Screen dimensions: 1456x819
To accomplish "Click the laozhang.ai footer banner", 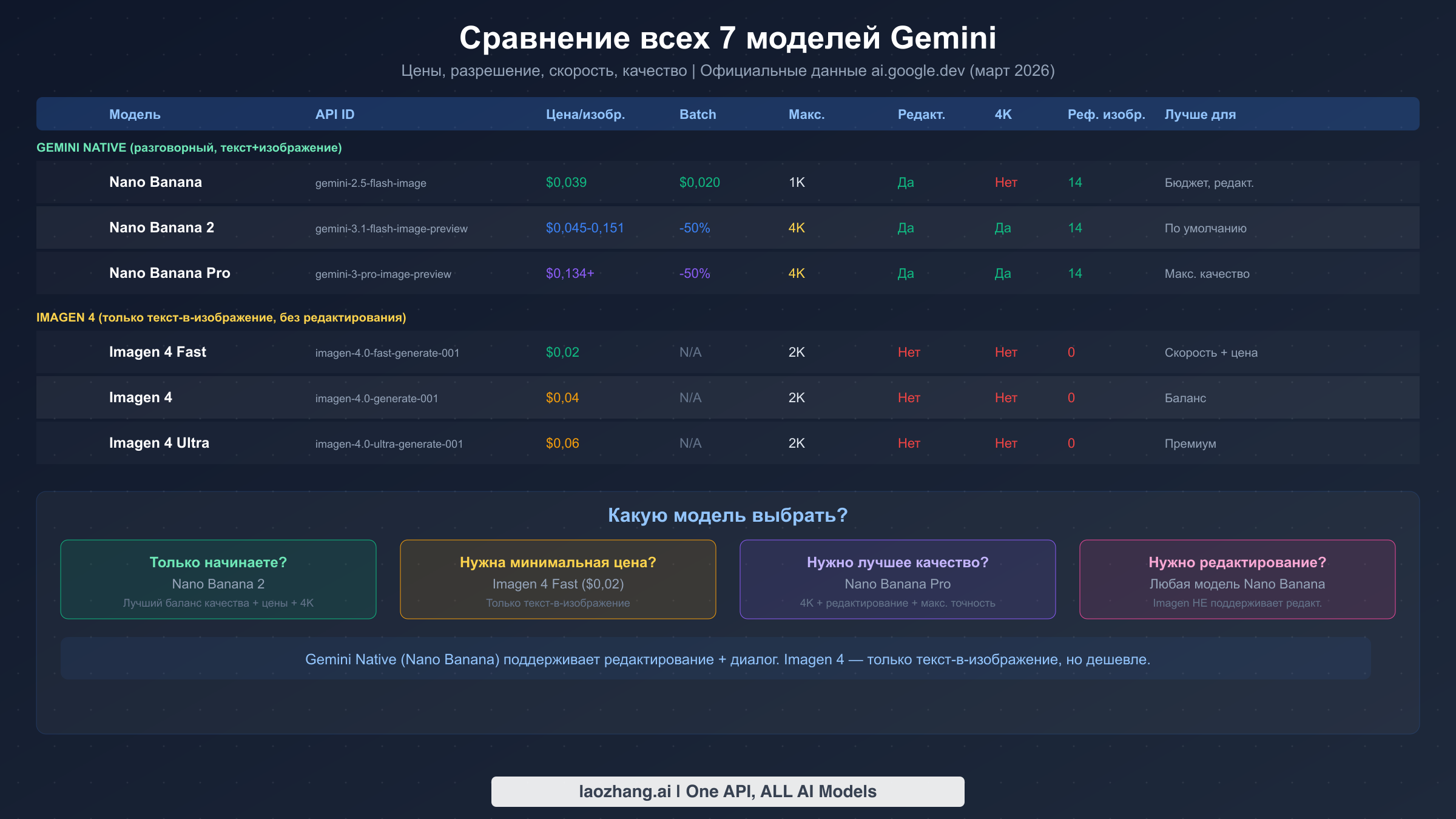I will (x=727, y=791).
